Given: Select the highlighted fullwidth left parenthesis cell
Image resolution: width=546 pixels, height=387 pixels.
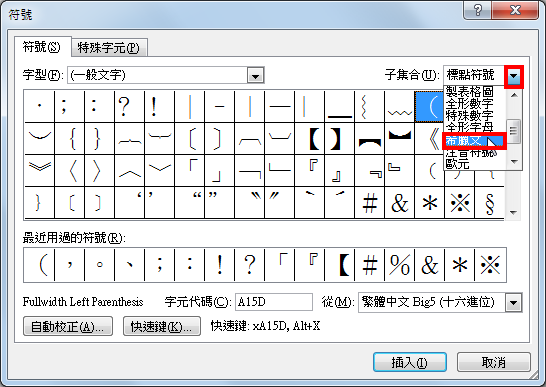Looking at the screenshot, I should click(x=429, y=106).
